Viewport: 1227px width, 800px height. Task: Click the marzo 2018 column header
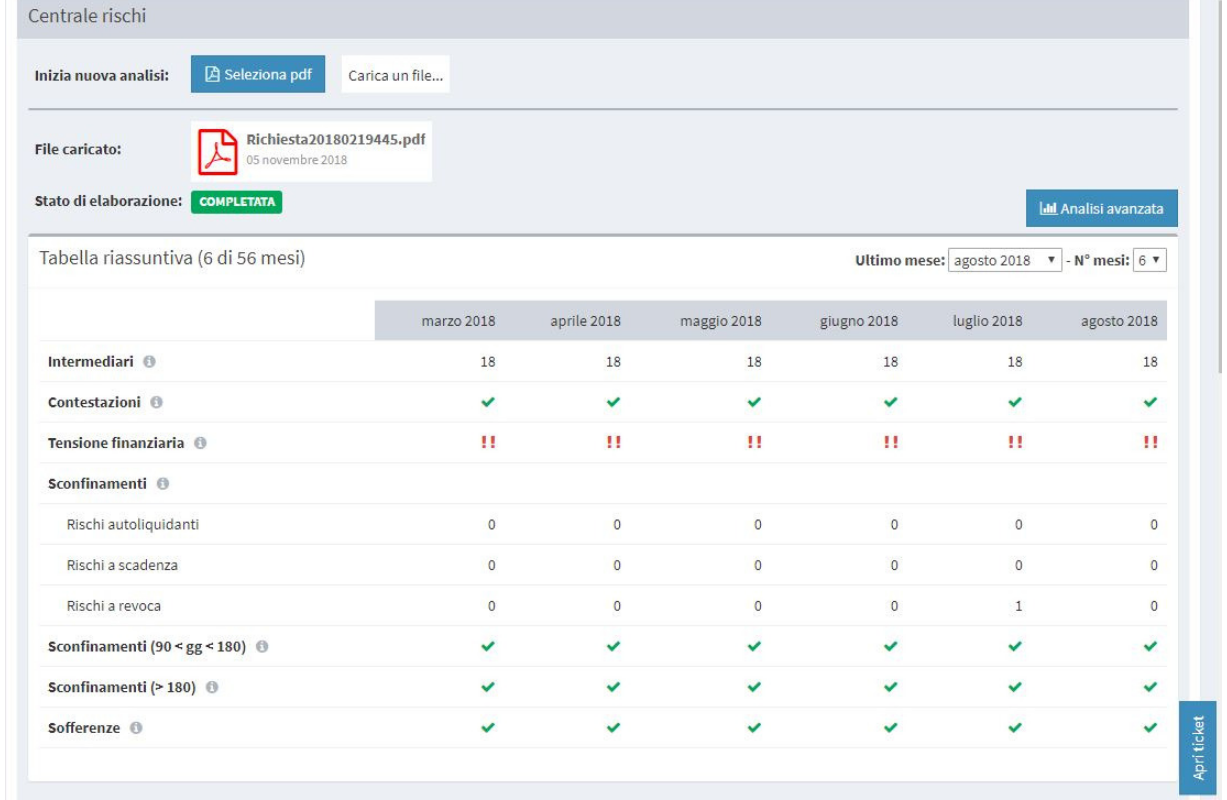point(458,321)
